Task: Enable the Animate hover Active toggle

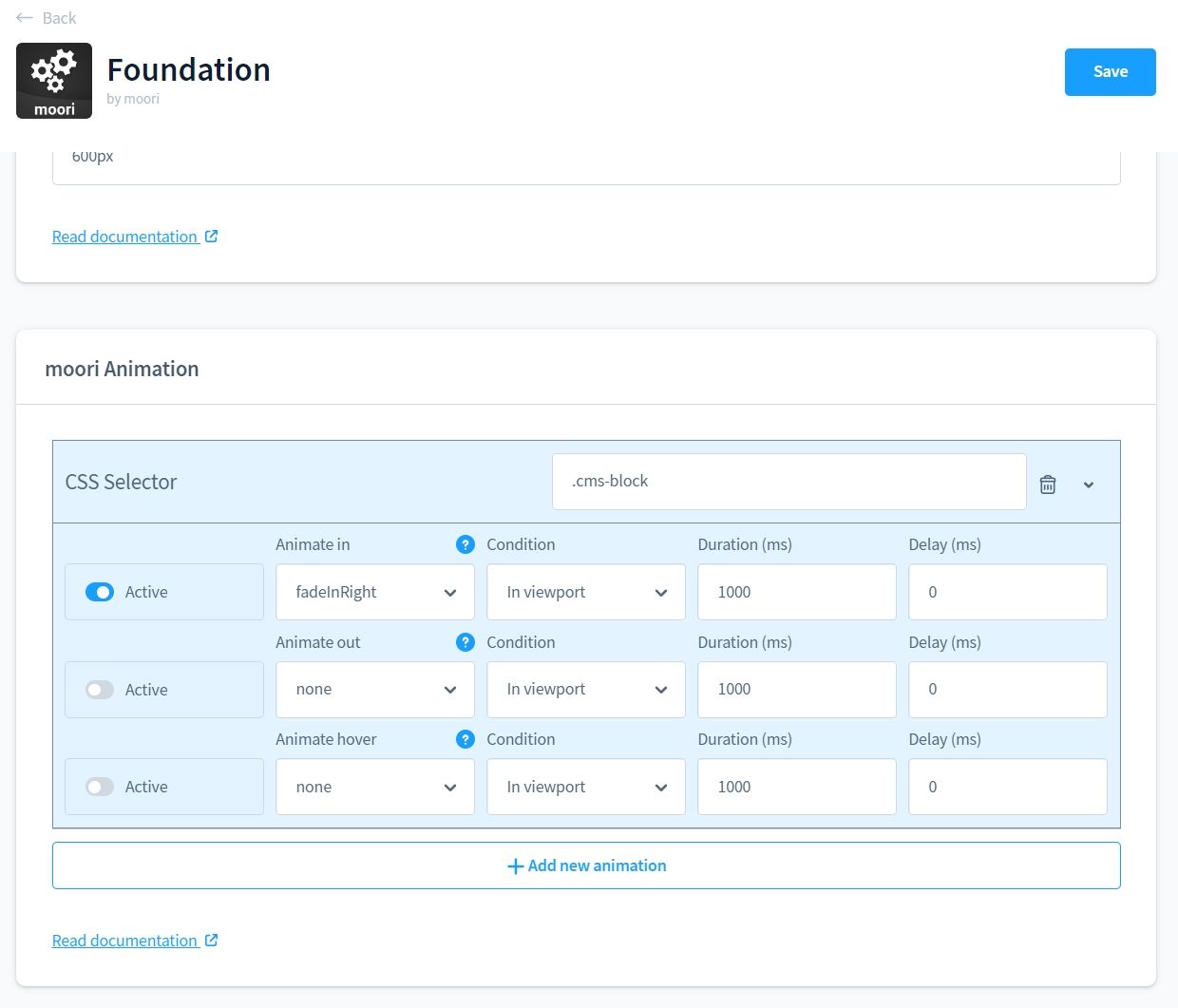Action: (x=100, y=787)
